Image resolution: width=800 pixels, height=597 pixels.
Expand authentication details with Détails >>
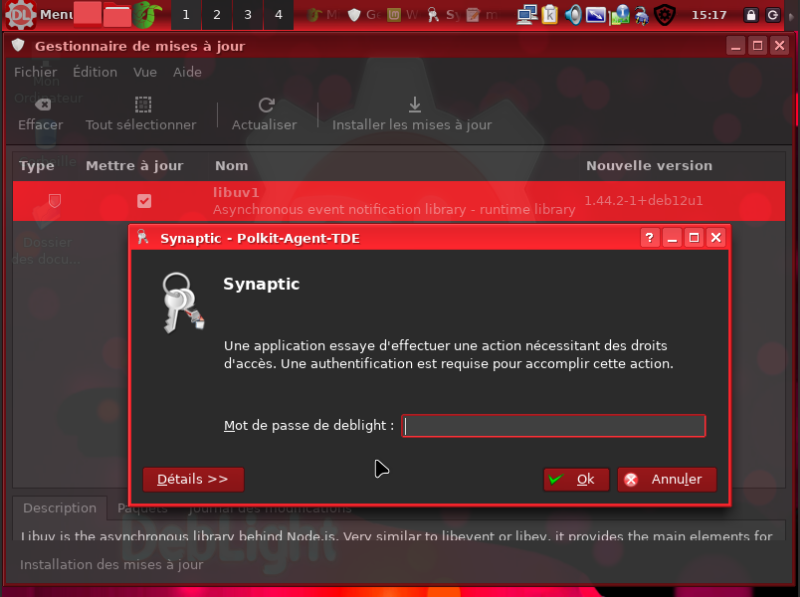pos(193,480)
